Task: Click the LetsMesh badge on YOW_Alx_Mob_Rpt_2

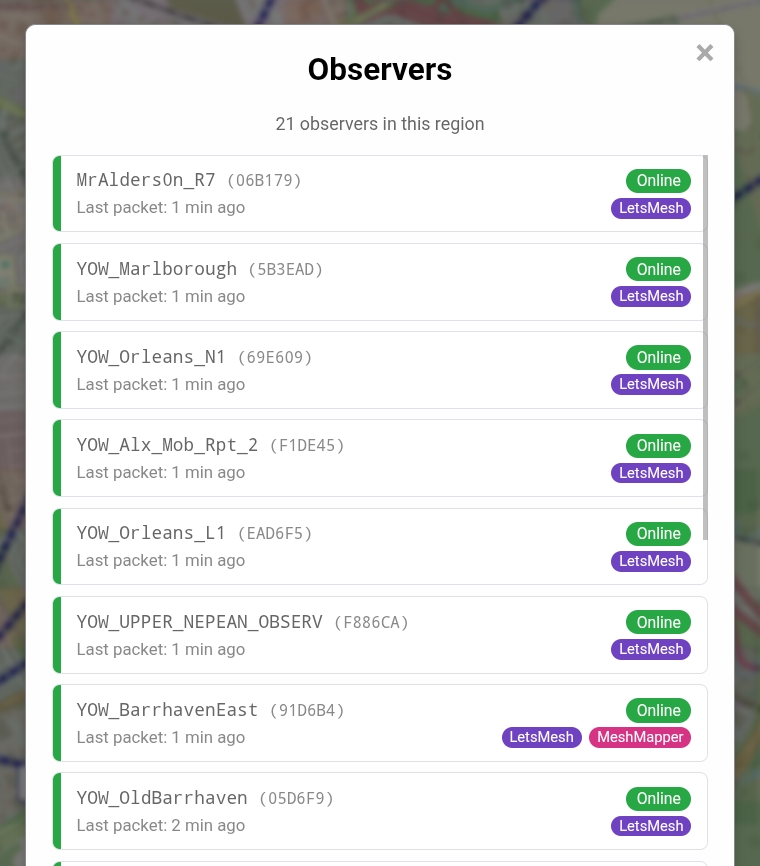Action: pyautogui.click(x=651, y=473)
